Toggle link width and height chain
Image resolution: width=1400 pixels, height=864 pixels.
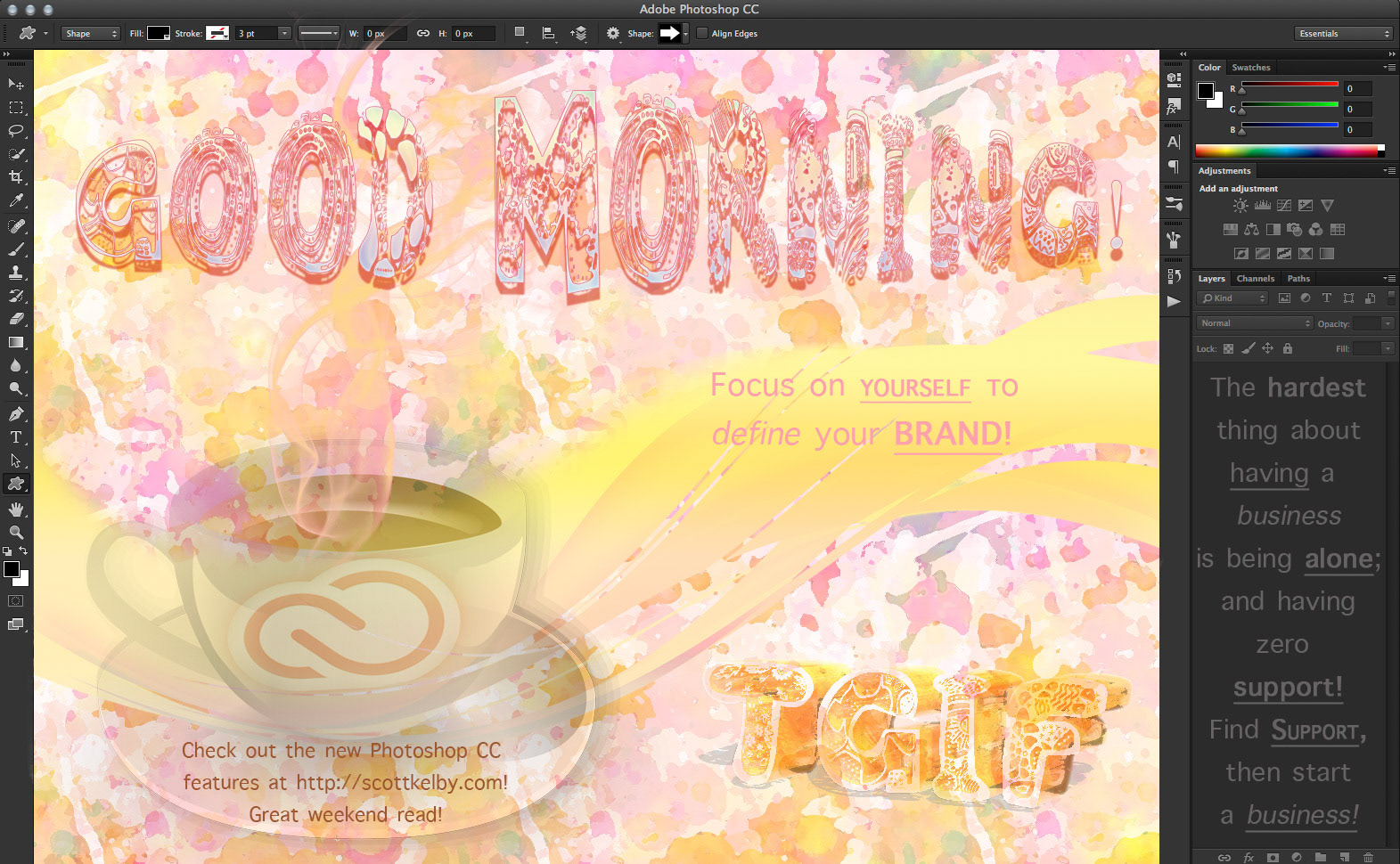(423, 34)
